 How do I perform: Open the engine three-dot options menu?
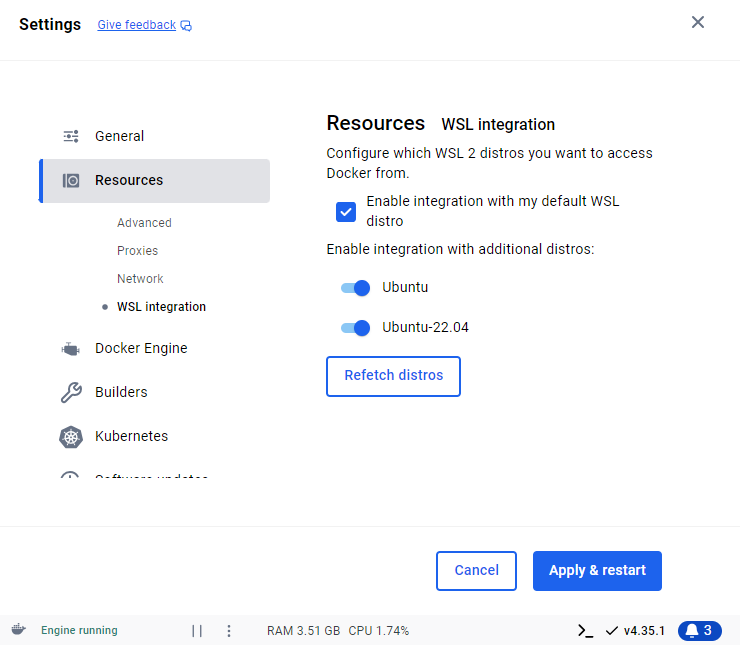pos(229,631)
